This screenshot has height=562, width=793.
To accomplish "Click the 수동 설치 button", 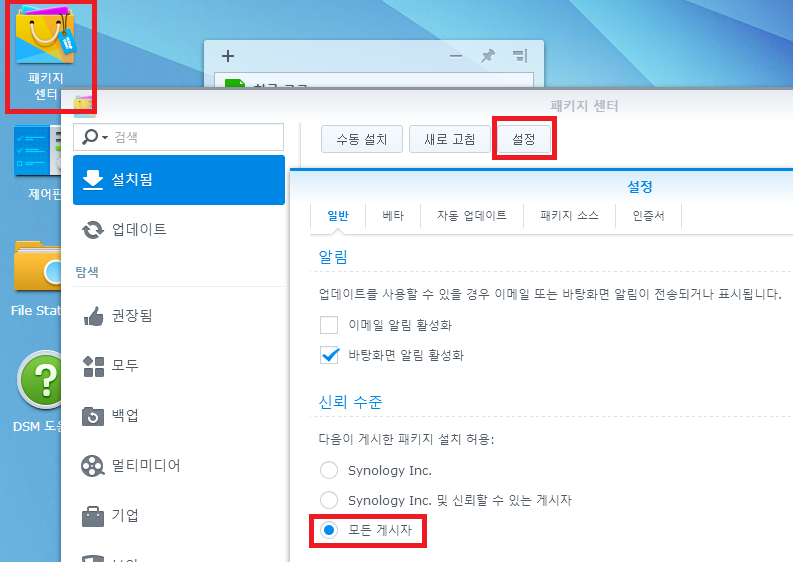I will click(x=361, y=139).
